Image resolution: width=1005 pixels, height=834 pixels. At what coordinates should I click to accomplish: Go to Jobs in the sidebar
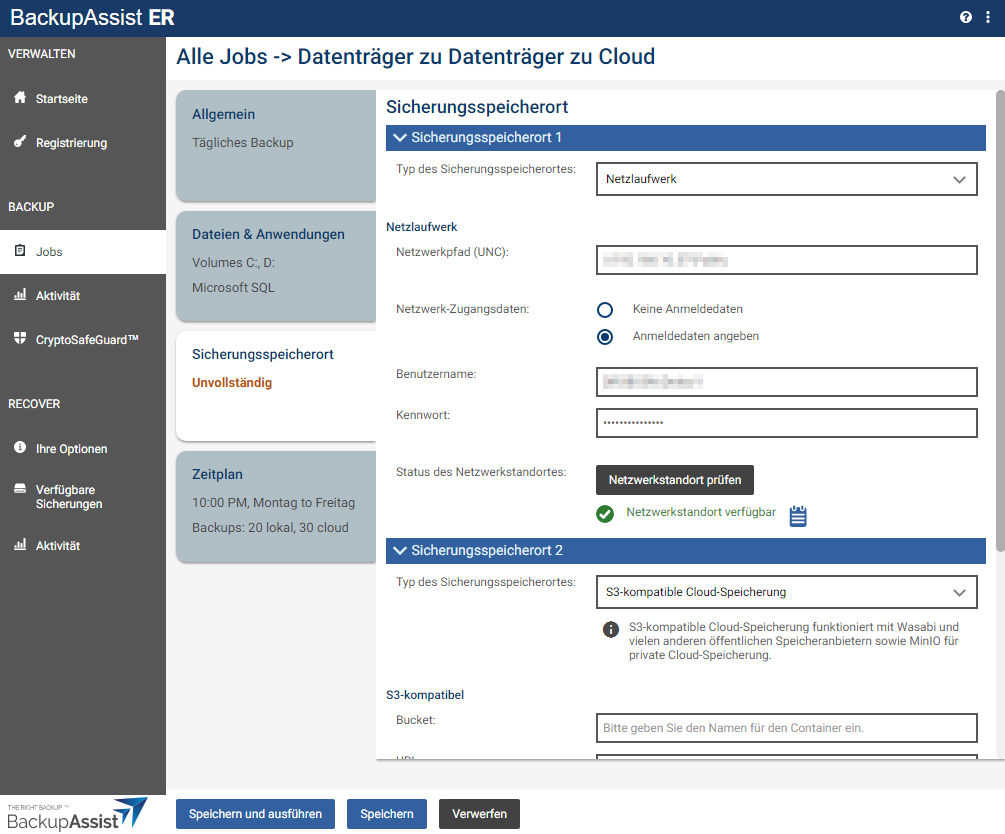click(x=49, y=252)
